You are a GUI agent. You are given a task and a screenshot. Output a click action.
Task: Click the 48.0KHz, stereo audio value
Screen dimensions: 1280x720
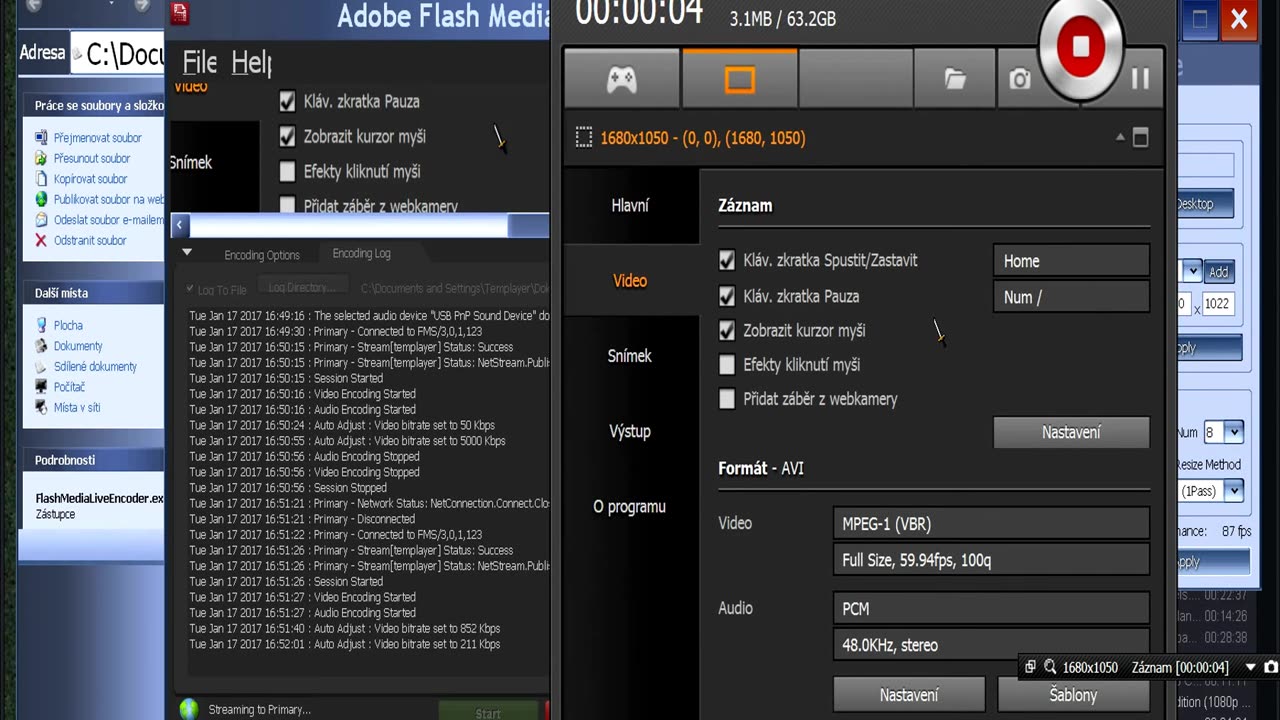pyautogui.click(x=990, y=645)
